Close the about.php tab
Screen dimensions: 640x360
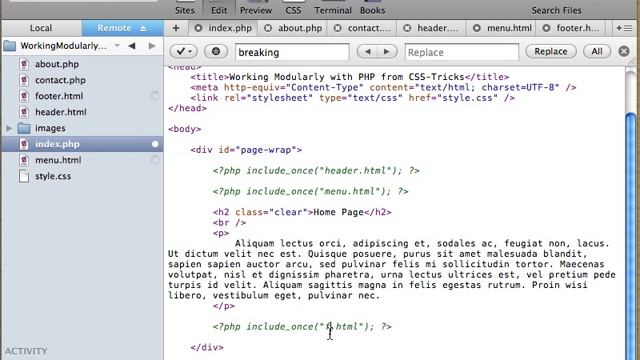click(x=268, y=28)
